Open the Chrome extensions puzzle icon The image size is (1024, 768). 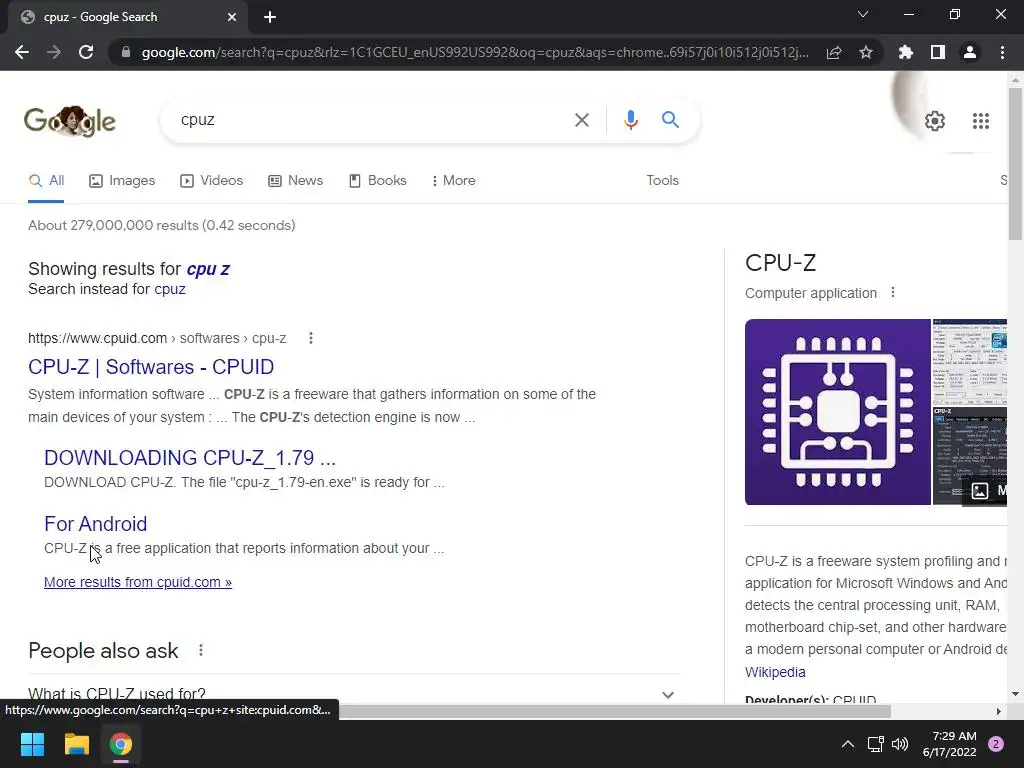pos(906,52)
